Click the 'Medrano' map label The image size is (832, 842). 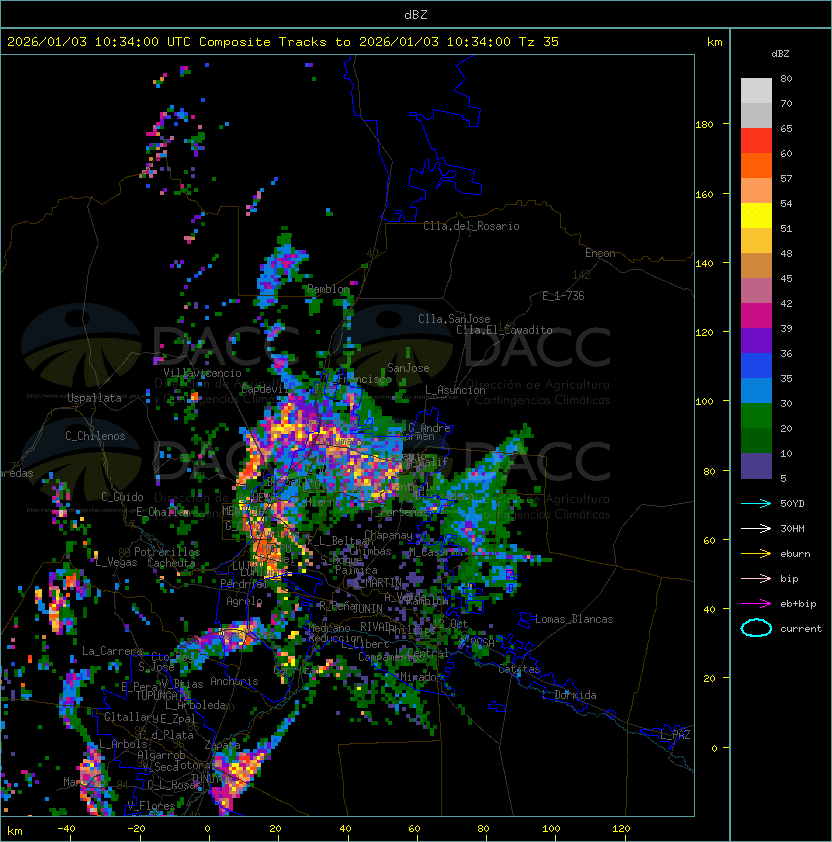[x=329, y=627]
